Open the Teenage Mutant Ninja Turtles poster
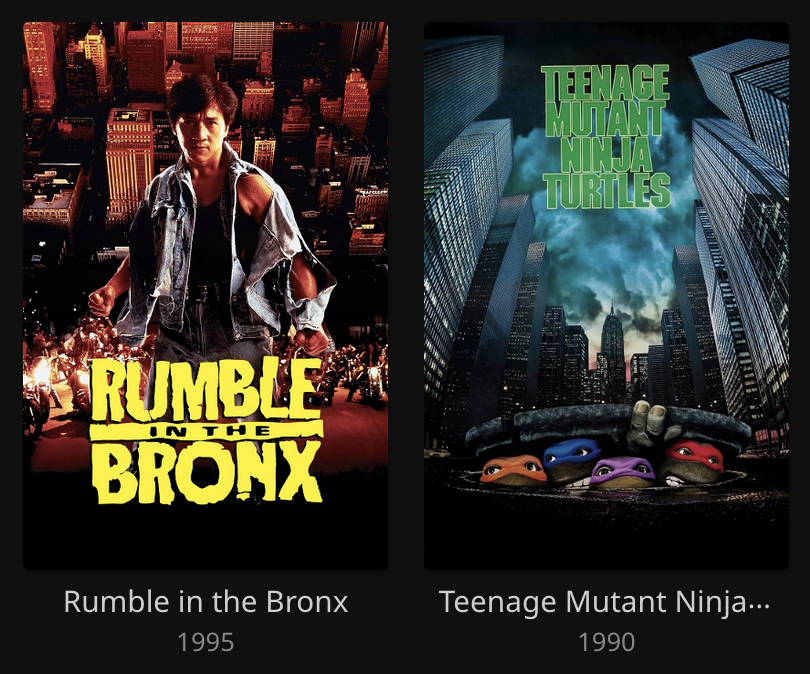Screen dimensions: 810x674 tap(606, 295)
